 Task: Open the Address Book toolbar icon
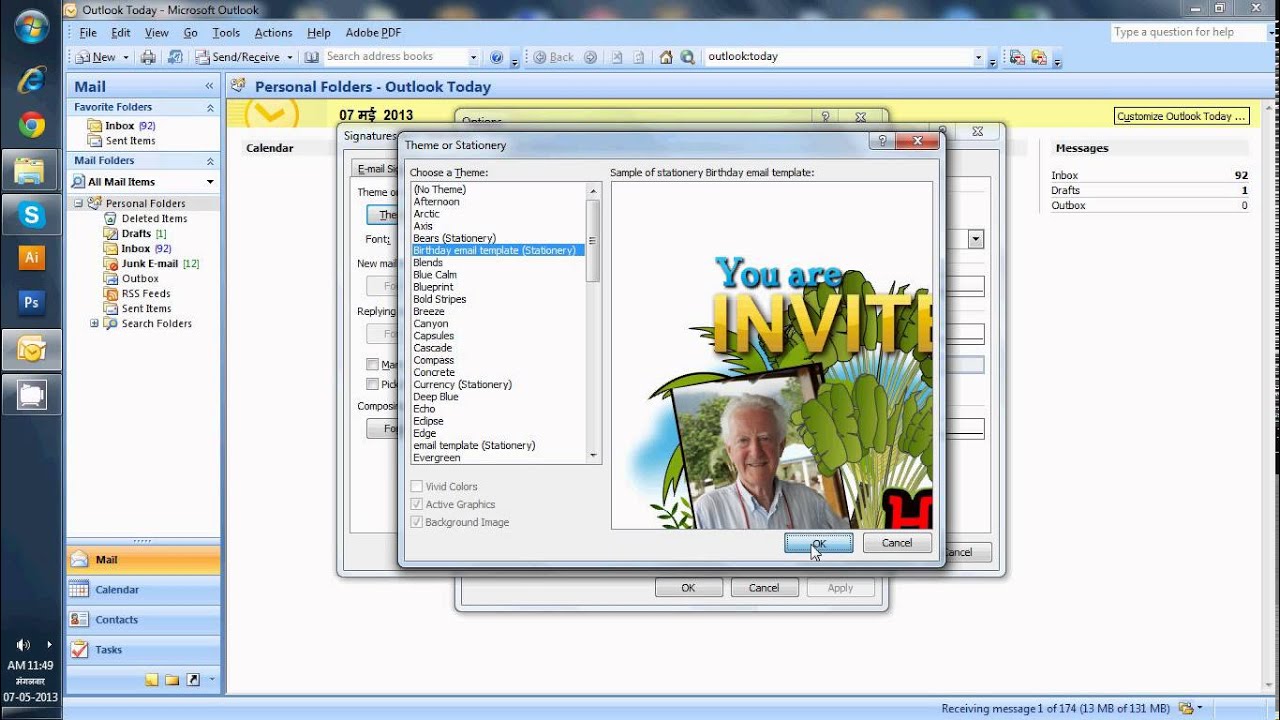[312, 57]
